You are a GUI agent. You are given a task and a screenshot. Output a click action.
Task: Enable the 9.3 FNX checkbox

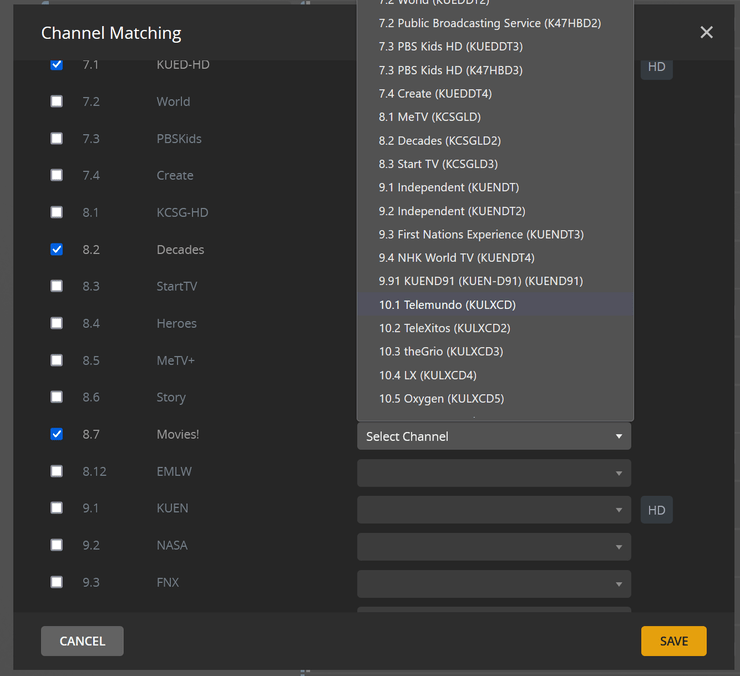click(57, 582)
